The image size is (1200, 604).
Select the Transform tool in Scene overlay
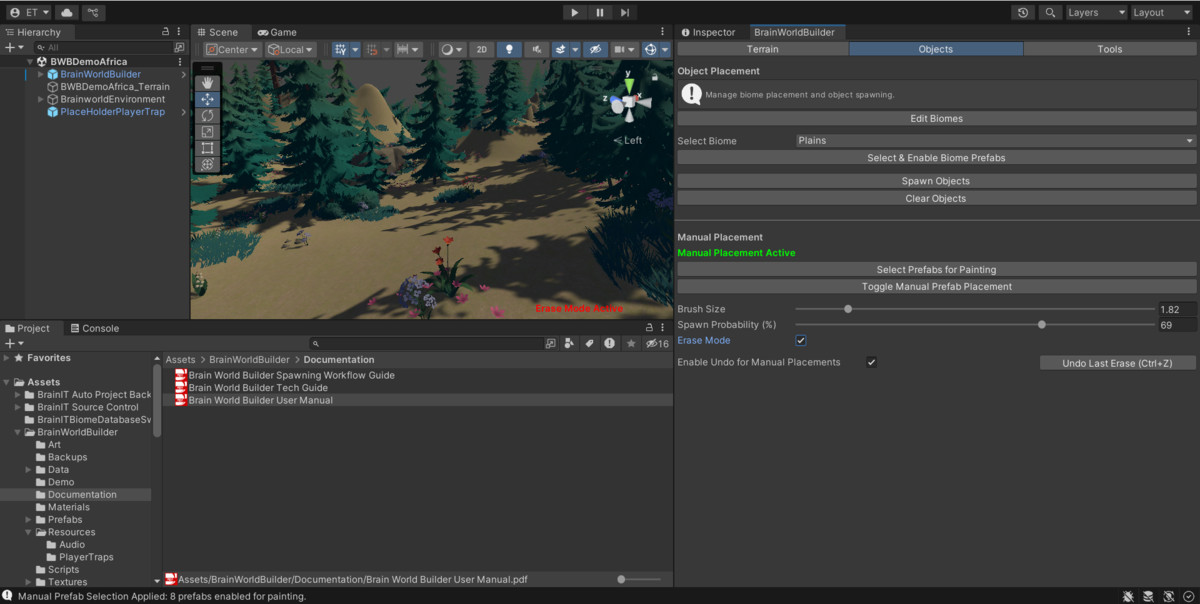(x=208, y=164)
